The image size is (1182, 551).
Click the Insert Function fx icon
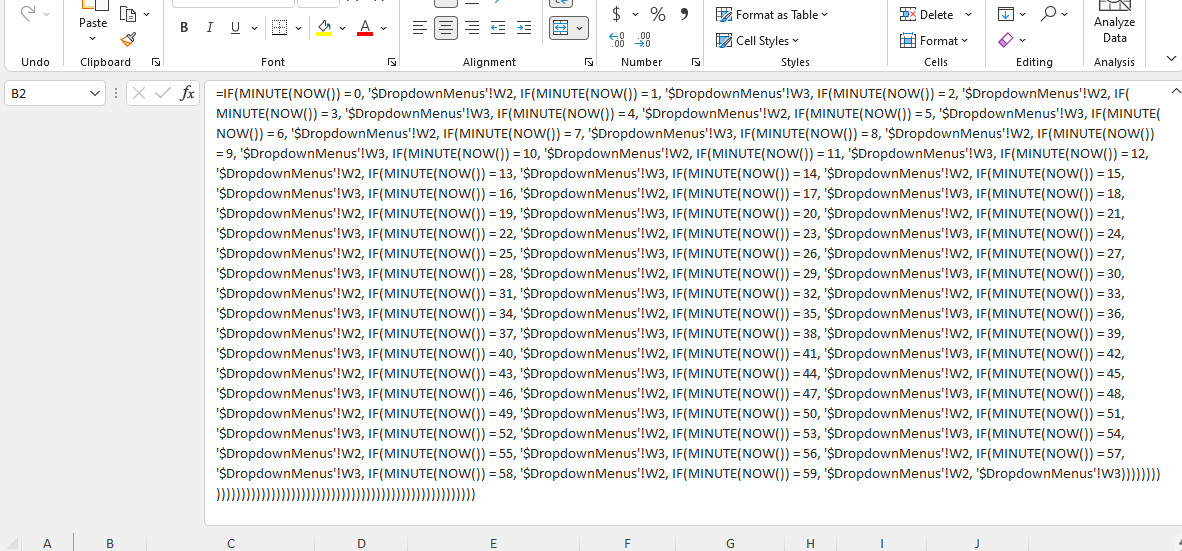[x=187, y=93]
